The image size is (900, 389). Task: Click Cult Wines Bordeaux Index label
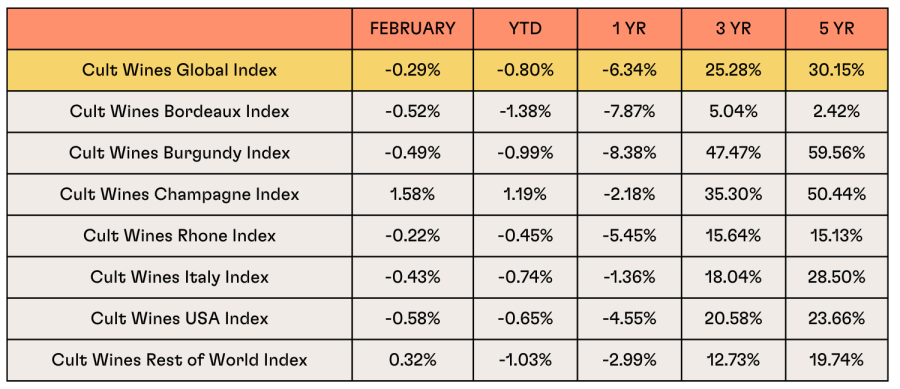[180, 111]
